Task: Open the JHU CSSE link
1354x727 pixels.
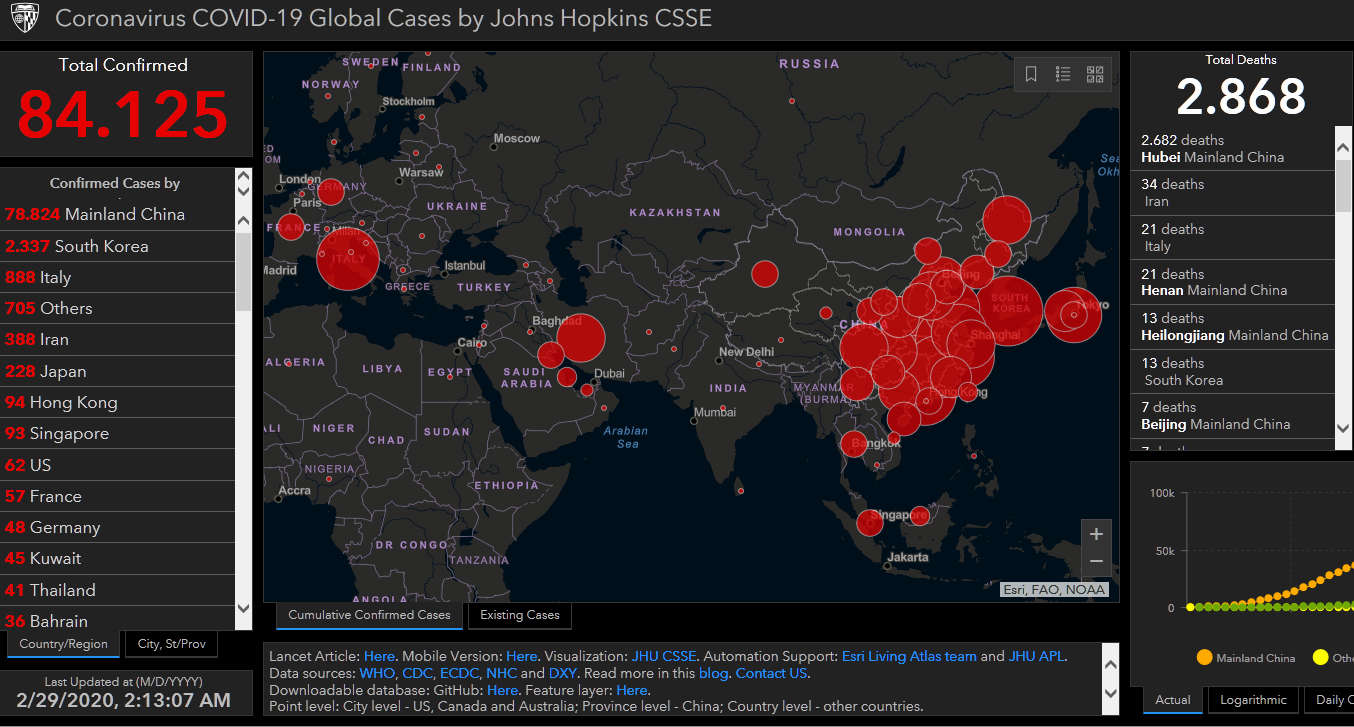Action: click(x=663, y=657)
